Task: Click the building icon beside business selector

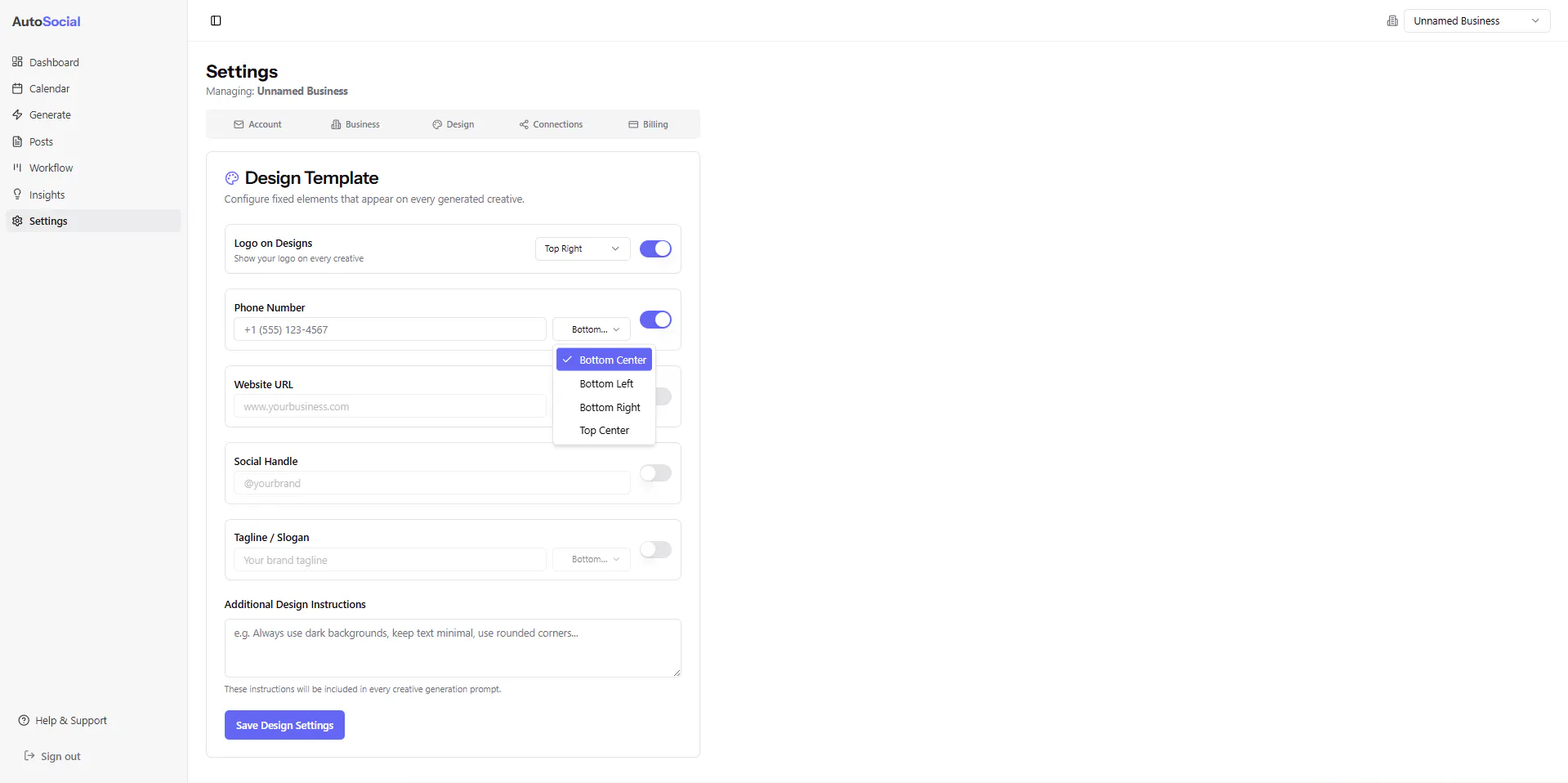Action: click(1392, 20)
